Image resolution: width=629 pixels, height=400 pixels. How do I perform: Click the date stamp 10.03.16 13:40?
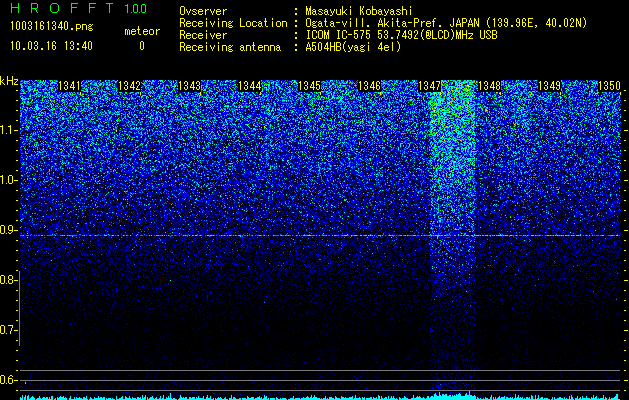(x=51, y=46)
